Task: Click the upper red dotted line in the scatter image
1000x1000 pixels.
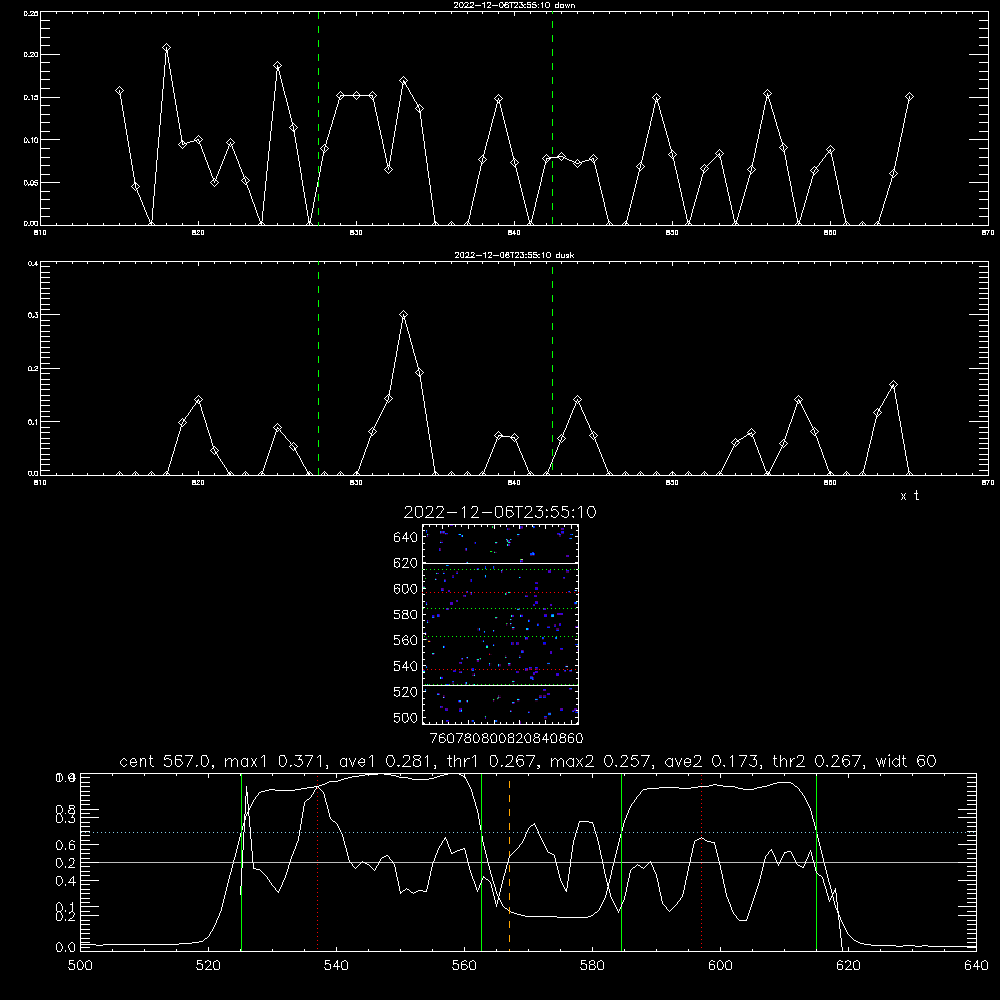Action: (501, 592)
